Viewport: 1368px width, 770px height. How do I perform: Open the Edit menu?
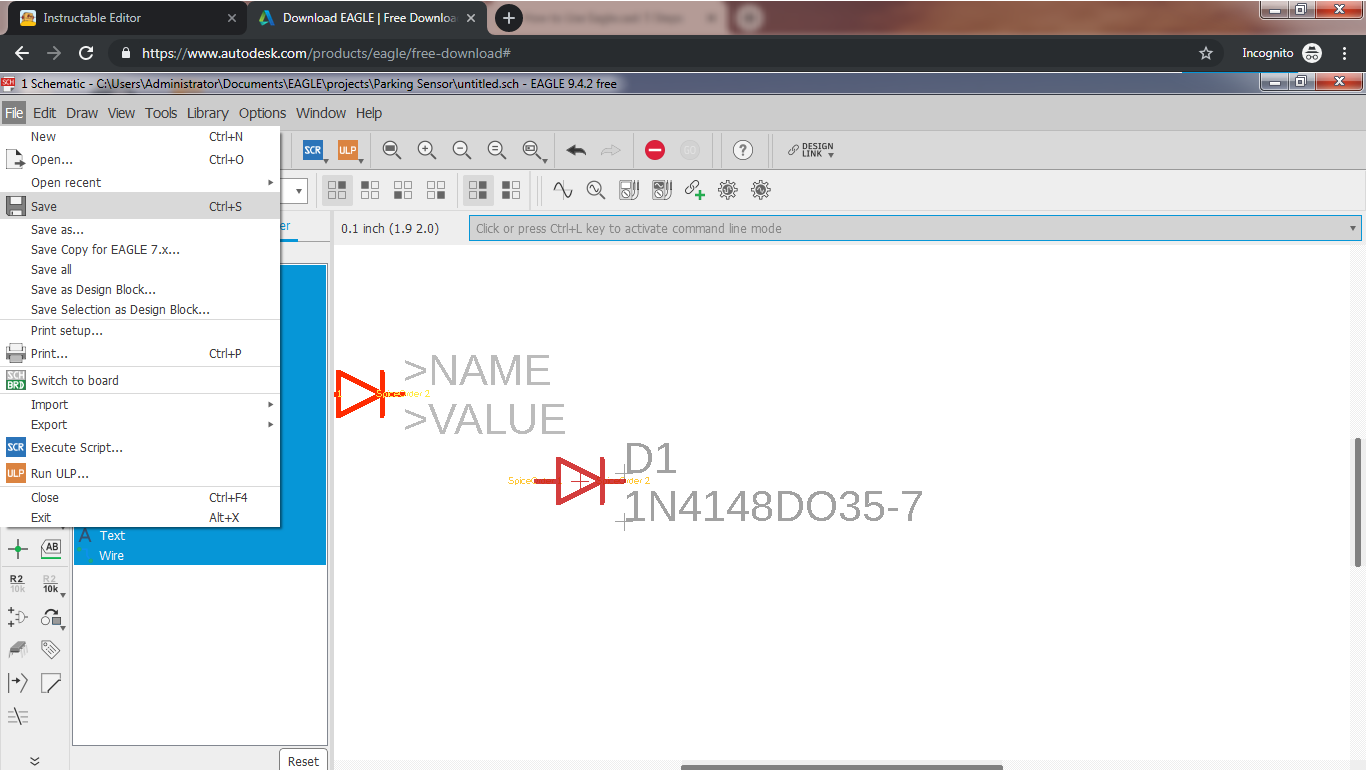click(45, 113)
